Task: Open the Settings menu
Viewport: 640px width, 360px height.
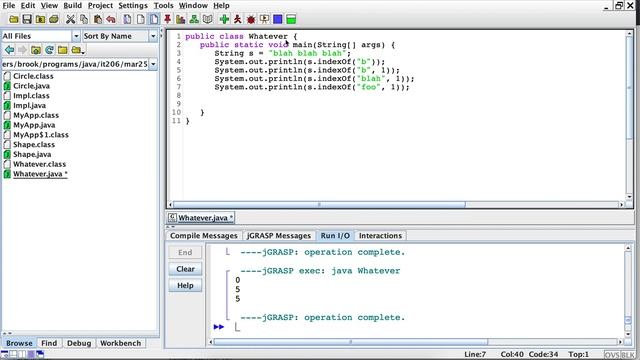Action: tap(133, 5)
